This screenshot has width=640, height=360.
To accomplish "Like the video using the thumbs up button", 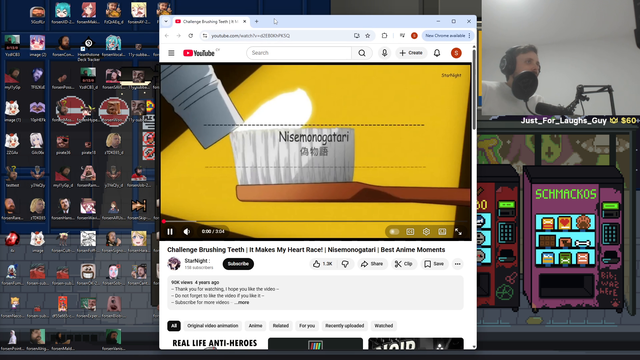I will (323, 264).
